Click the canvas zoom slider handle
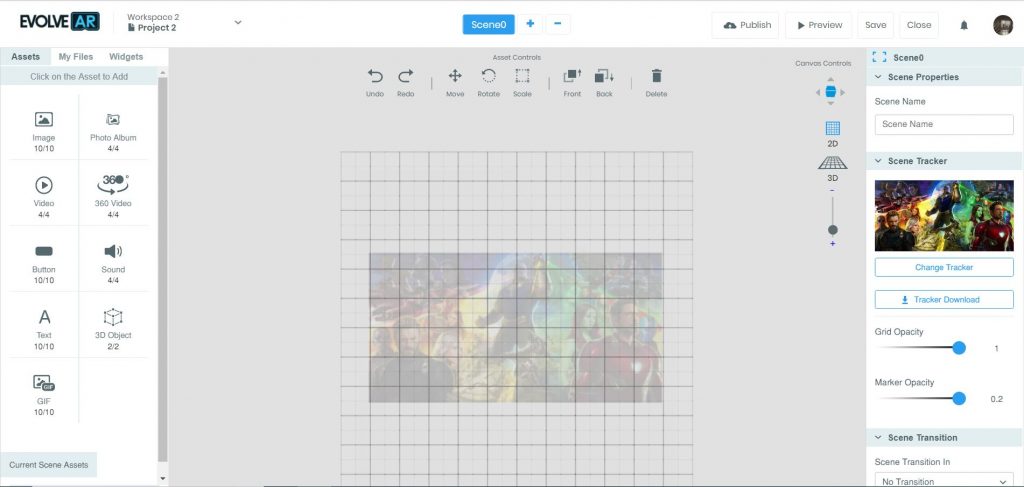Image resolution: width=1024 pixels, height=487 pixels. click(x=833, y=230)
